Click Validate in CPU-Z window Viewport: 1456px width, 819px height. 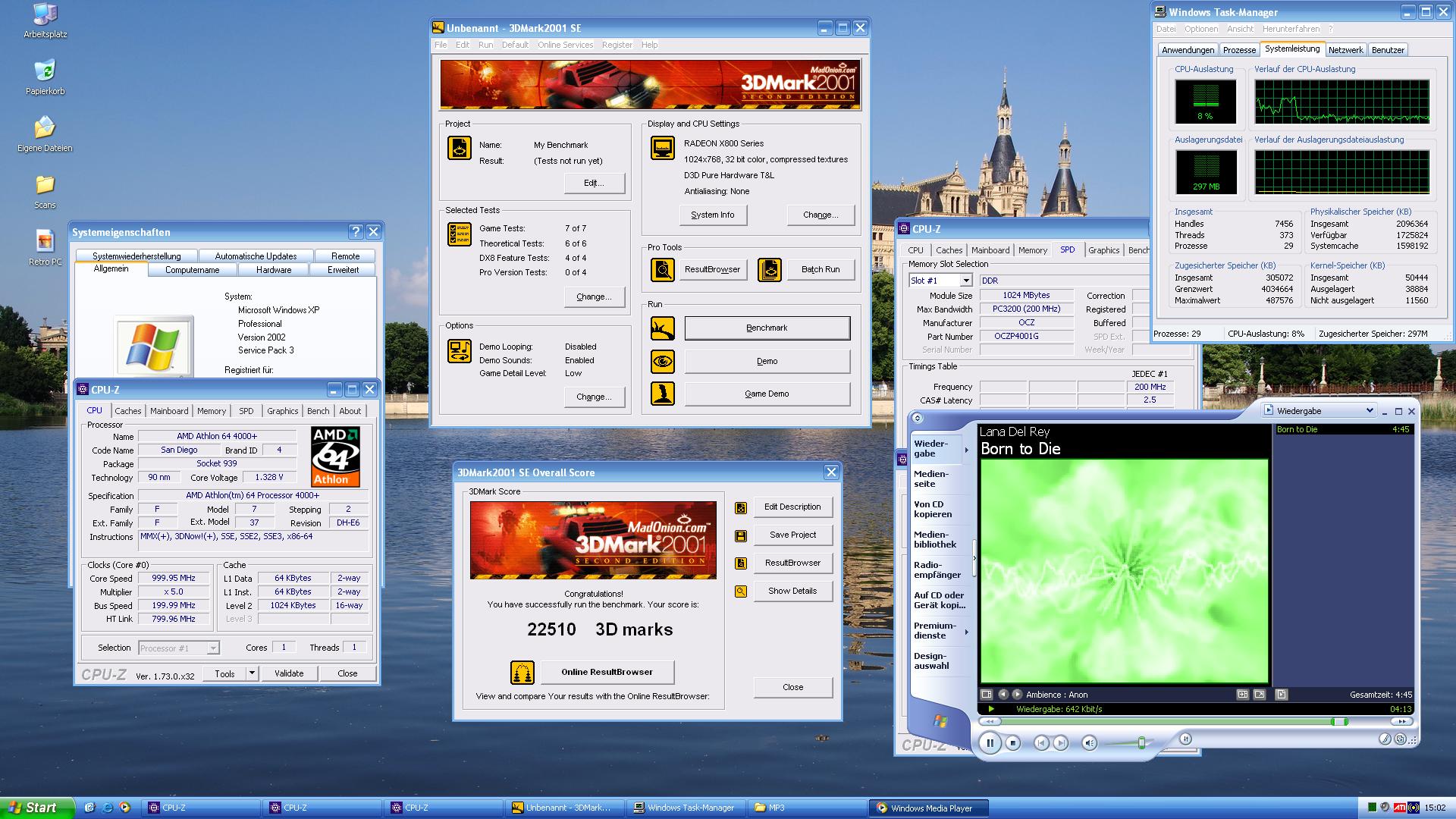click(289, 673)
